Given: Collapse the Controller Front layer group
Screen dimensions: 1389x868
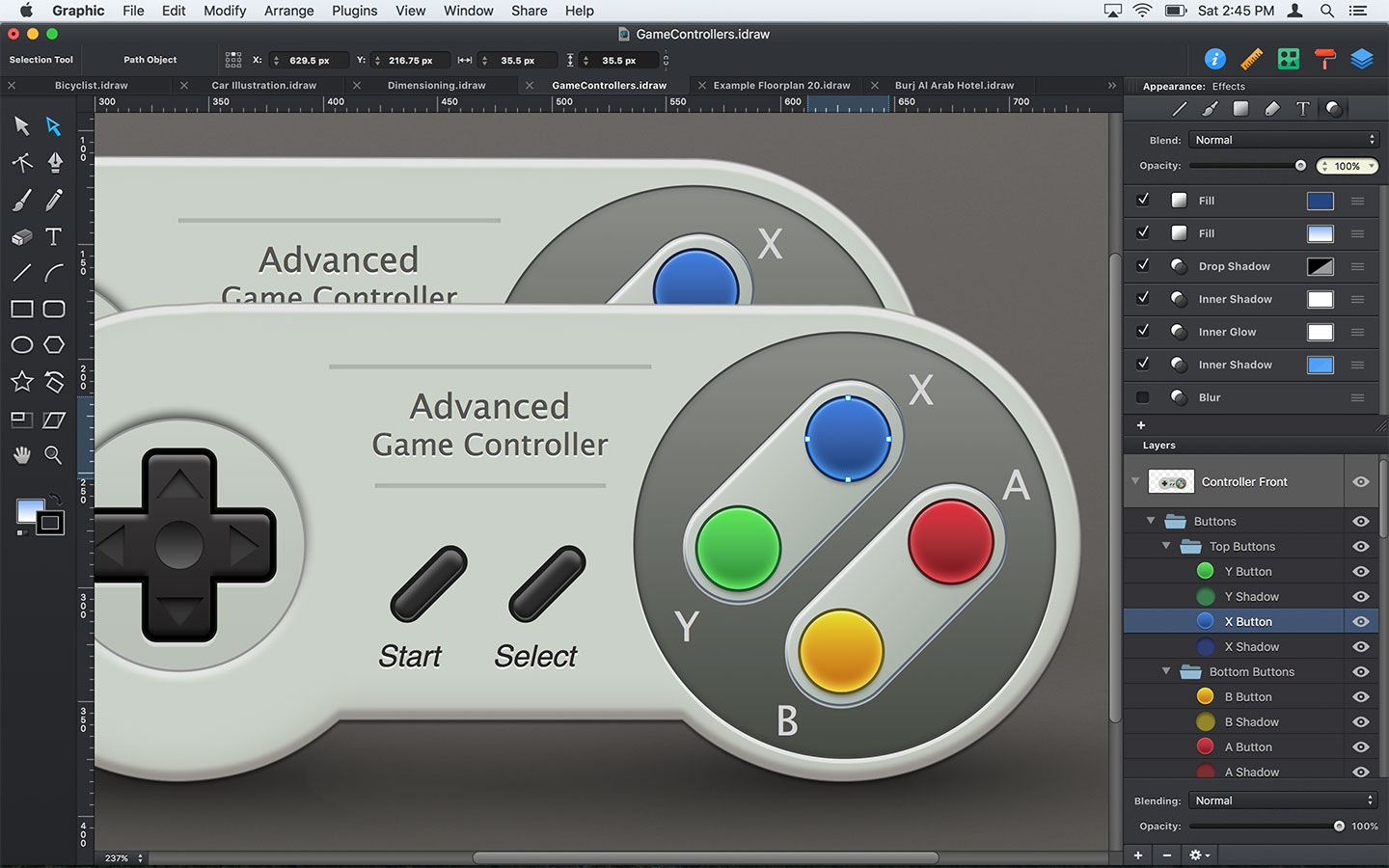Looking at the screenshot, I should [1134, 481].
